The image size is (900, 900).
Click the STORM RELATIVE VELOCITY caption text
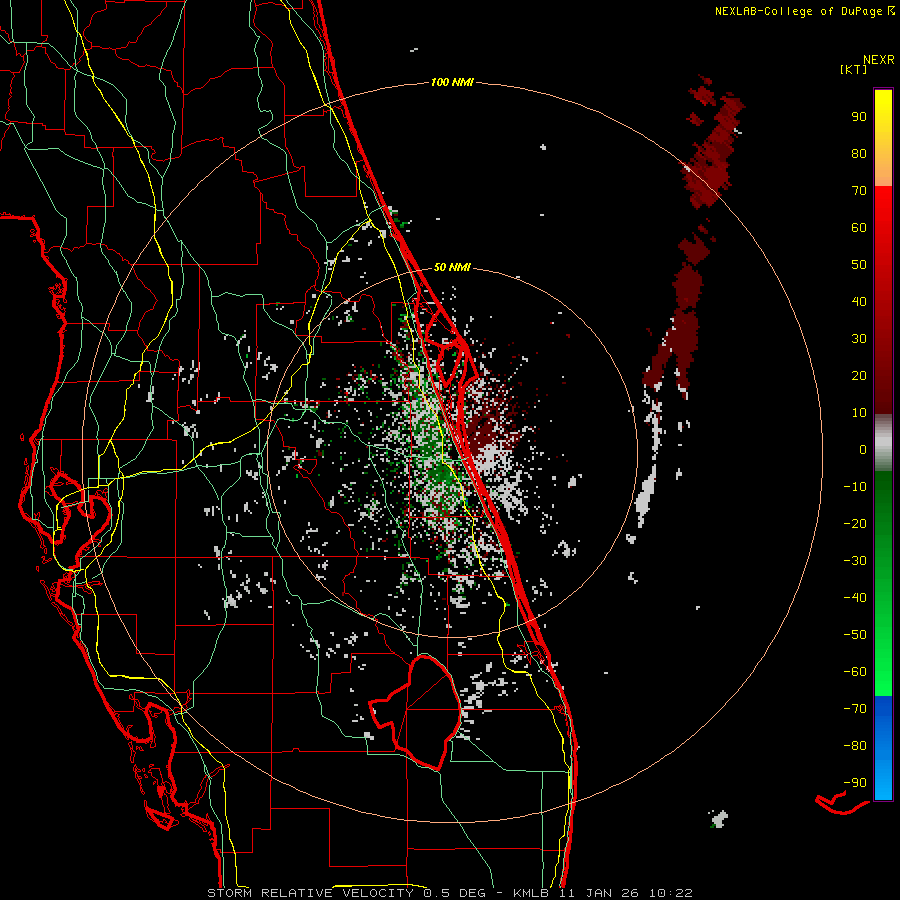310,893
